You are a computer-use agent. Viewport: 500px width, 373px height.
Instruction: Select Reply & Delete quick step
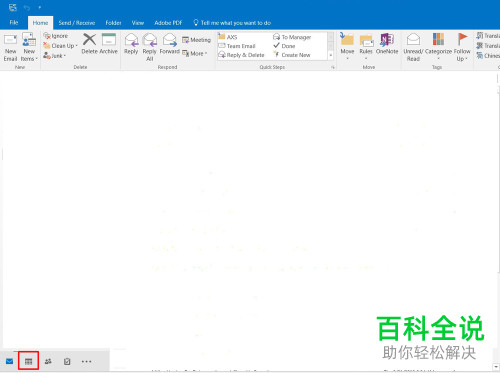[241, 55]
